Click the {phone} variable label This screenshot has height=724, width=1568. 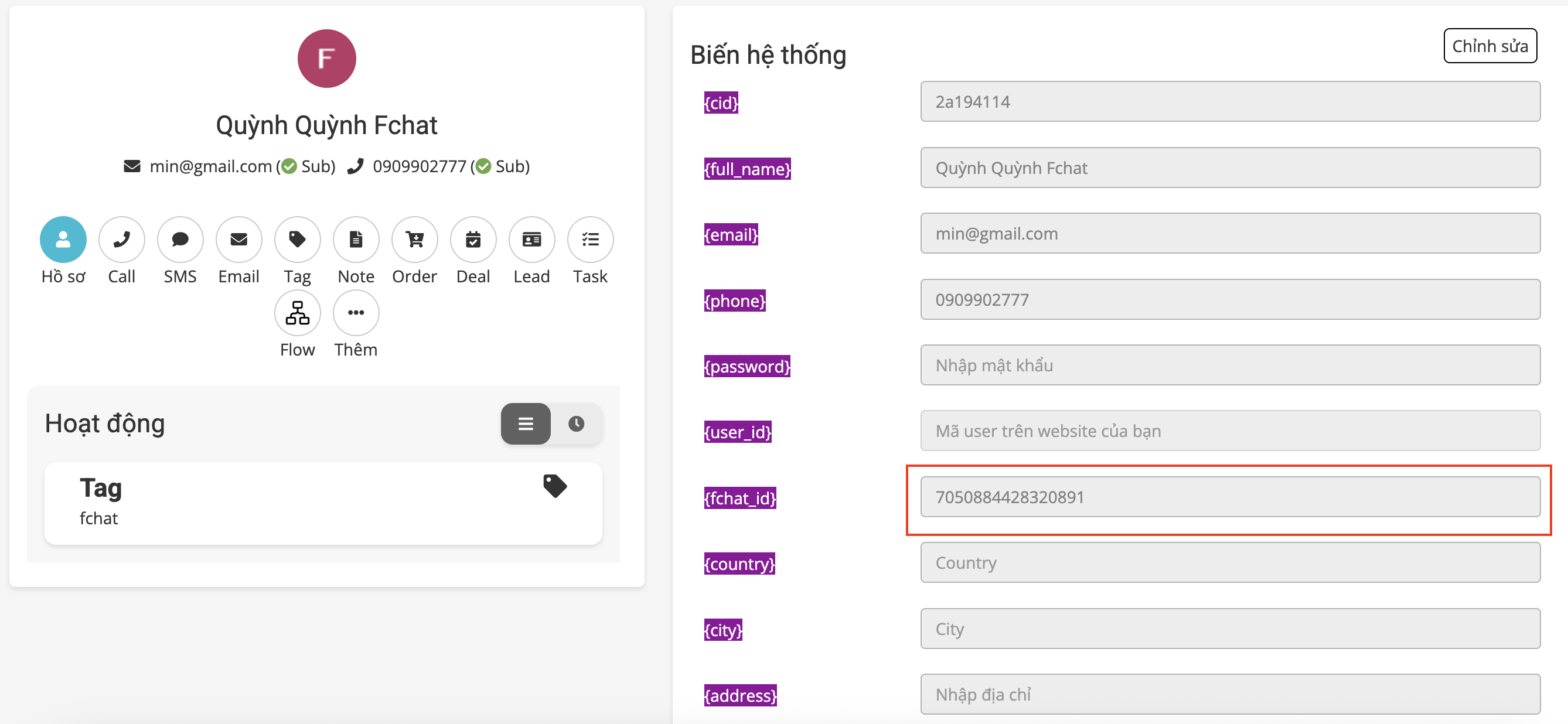tap(735, 300)
